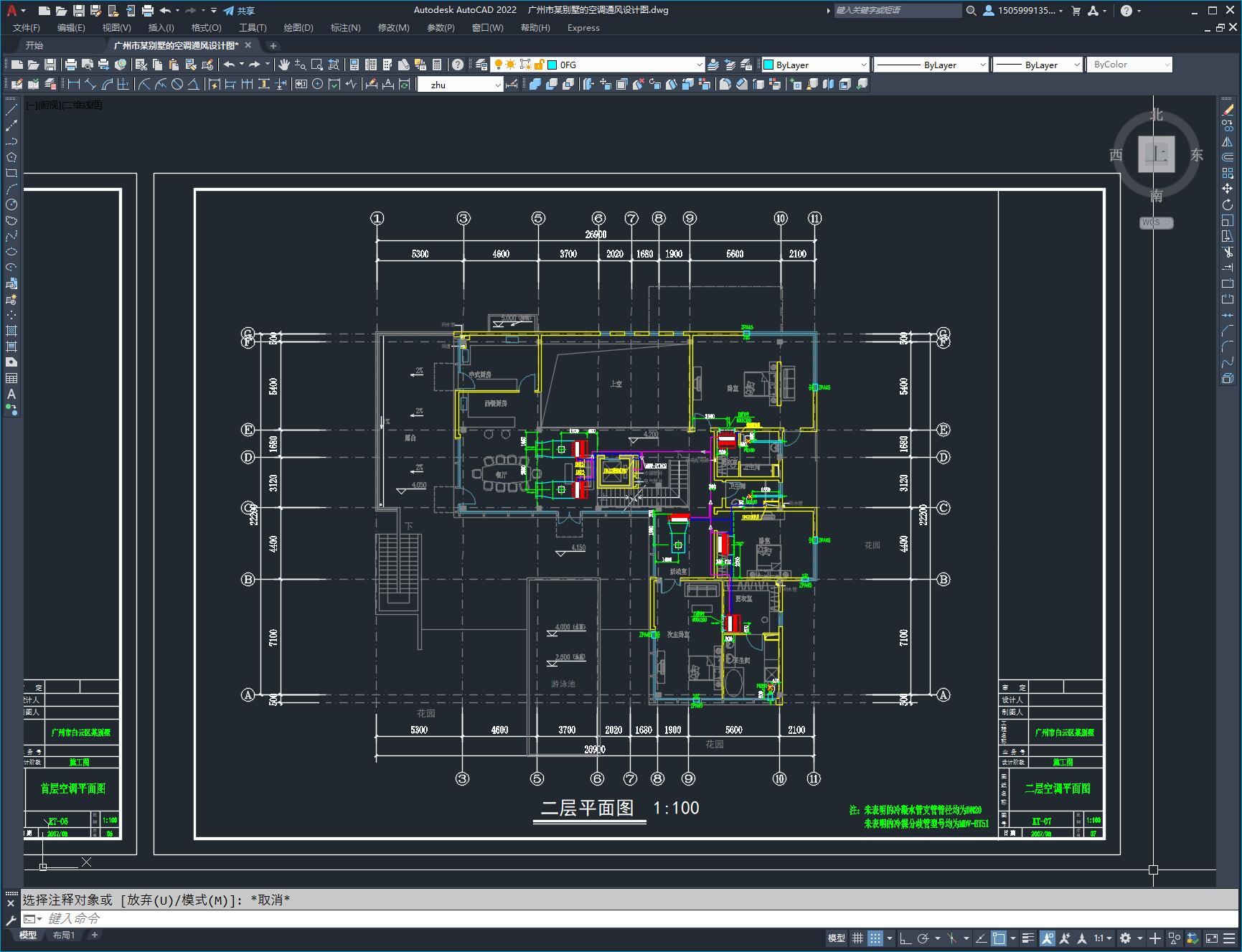Toggle ortho mode in status bar

905,938
